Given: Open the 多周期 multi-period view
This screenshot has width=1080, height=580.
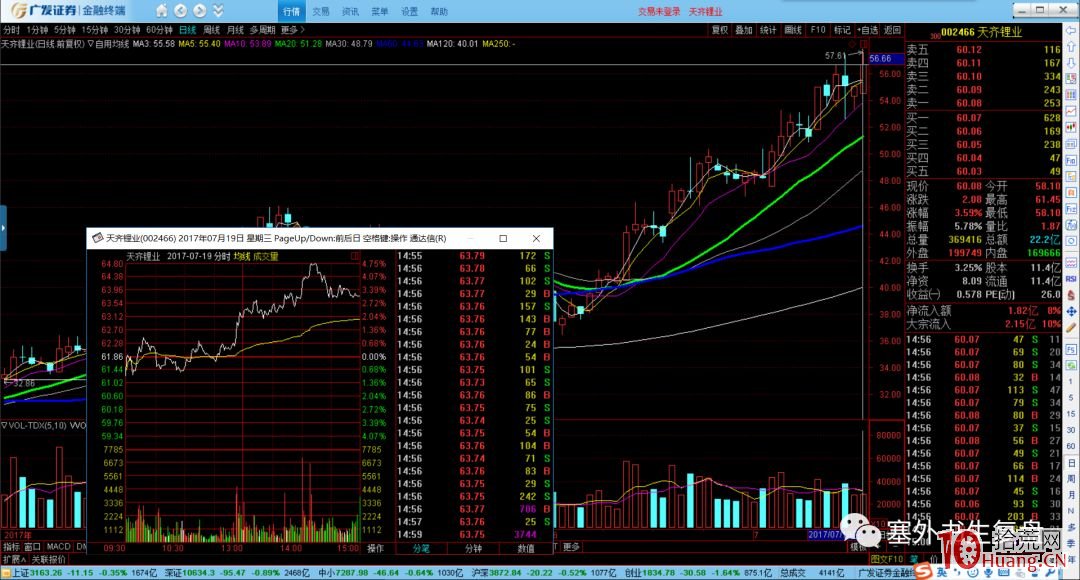Looking at the screenshot, I should (x=262, y=30).
